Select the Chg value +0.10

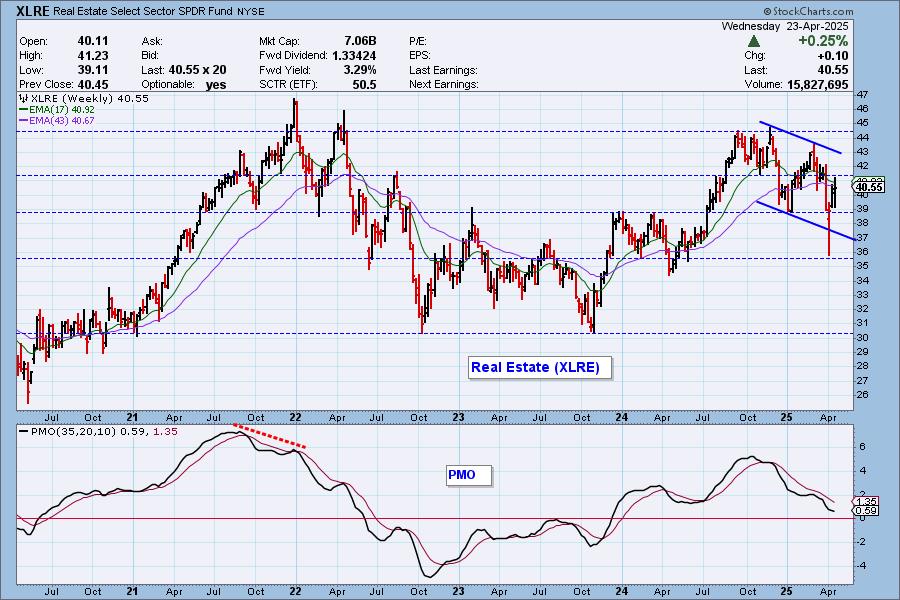click(x=833, y=56)
